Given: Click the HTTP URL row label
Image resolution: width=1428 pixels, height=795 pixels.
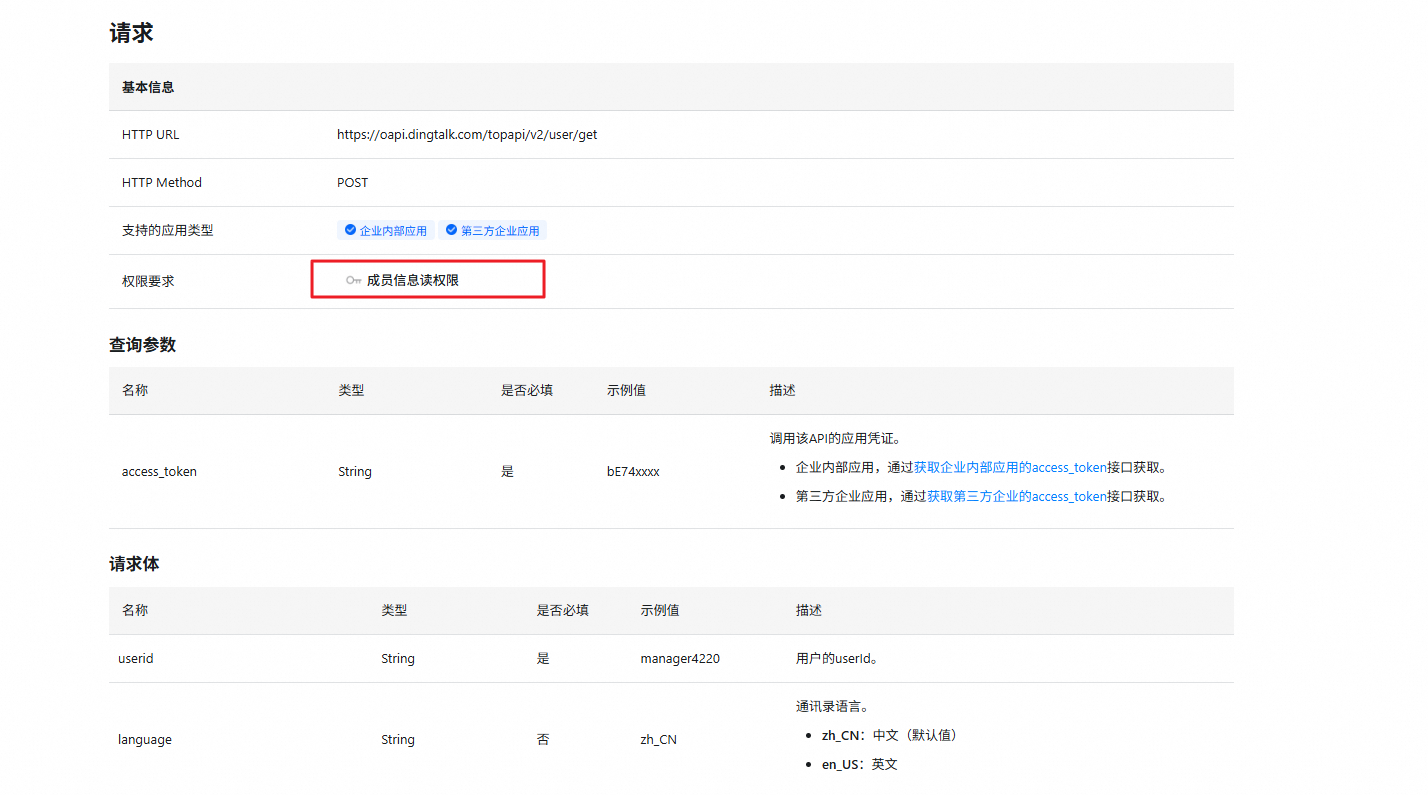Looking at the screenshot, I should pyautogui.click(x=151, y=134).
